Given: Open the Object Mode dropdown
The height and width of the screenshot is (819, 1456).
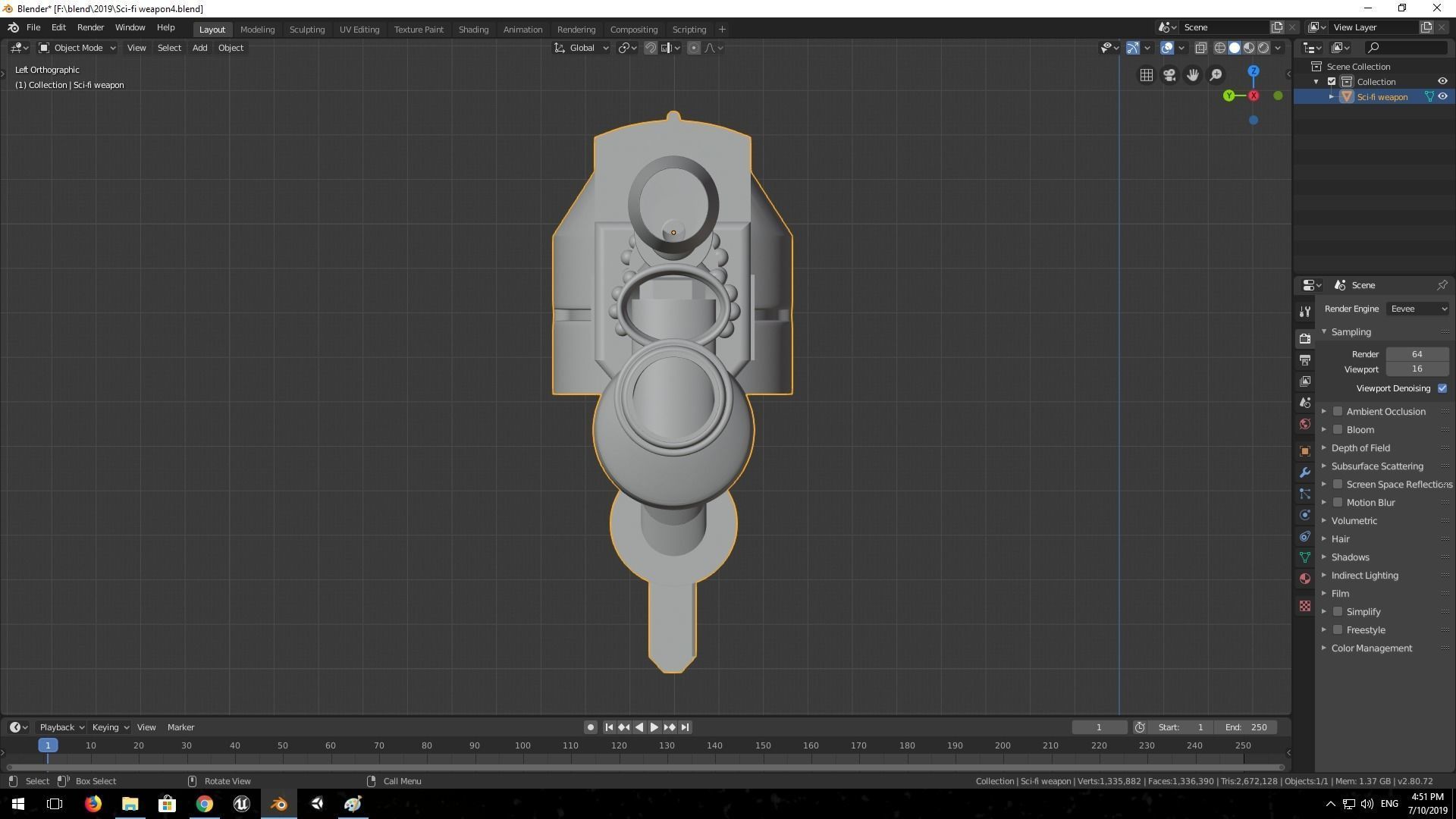Looking at the screenshot, I should click(77, 48).
